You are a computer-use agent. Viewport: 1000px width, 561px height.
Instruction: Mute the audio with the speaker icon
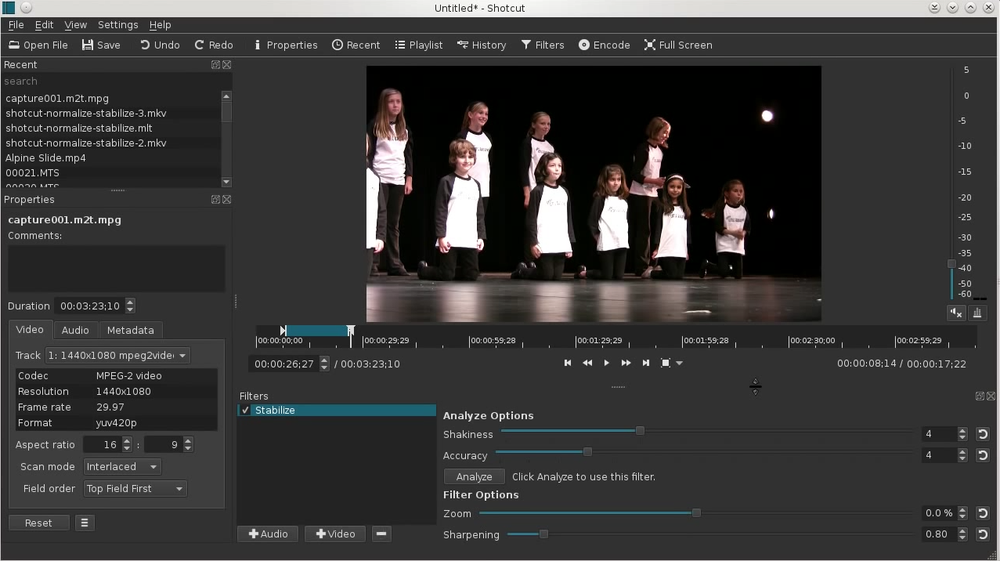(x=955, y=312)
